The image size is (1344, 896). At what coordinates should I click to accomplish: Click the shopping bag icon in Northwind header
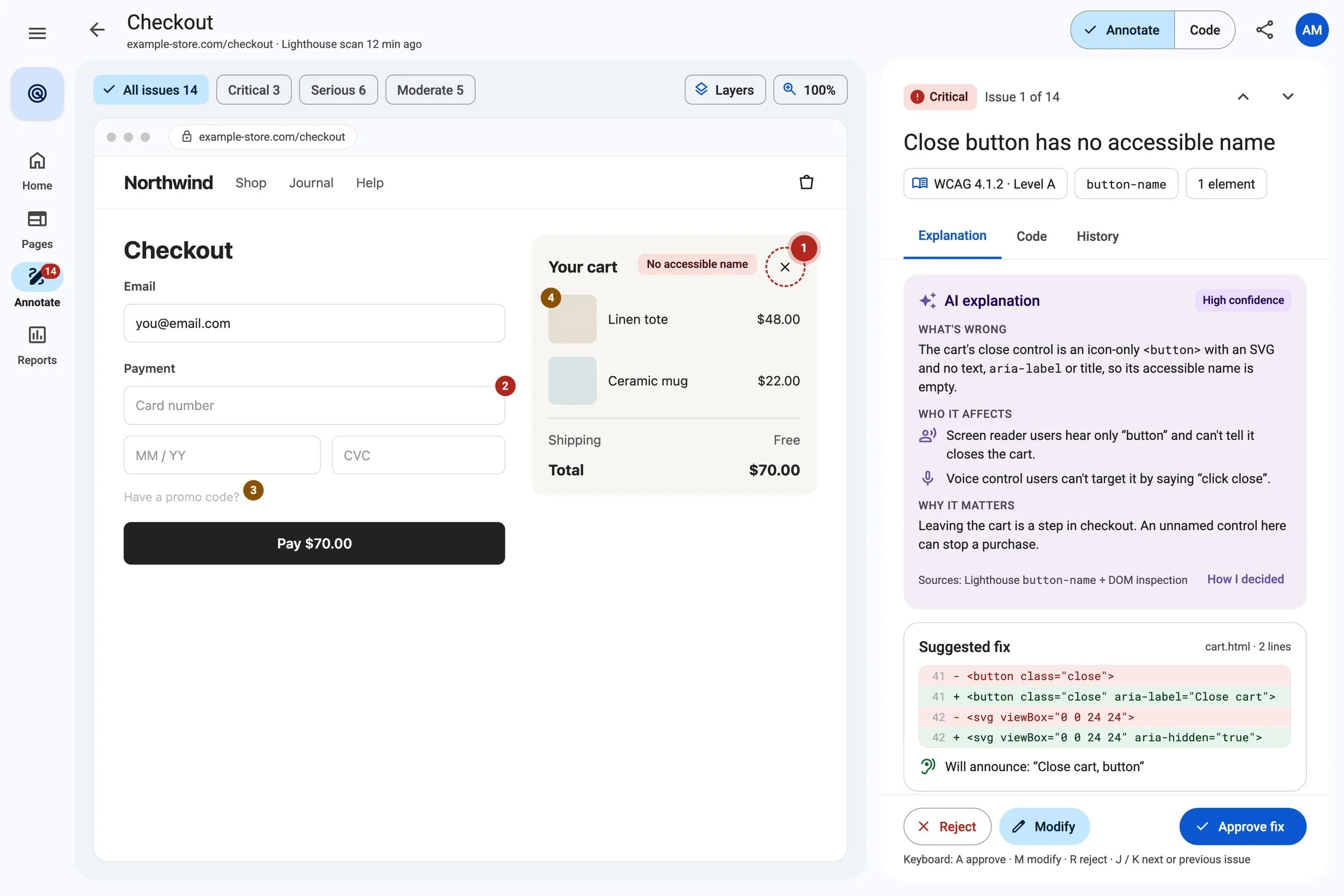(806, 182)
